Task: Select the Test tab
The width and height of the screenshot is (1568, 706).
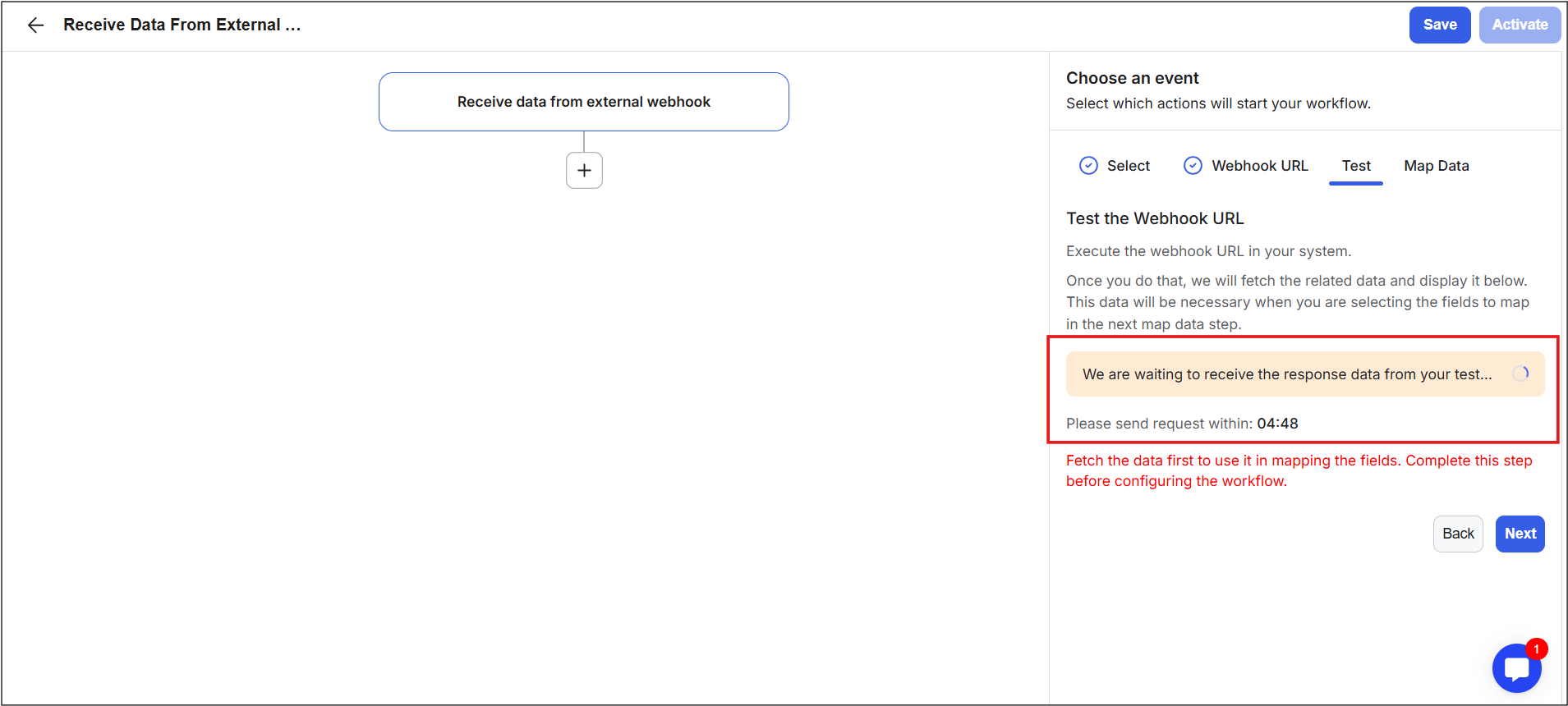Action: coord(1356,166)
